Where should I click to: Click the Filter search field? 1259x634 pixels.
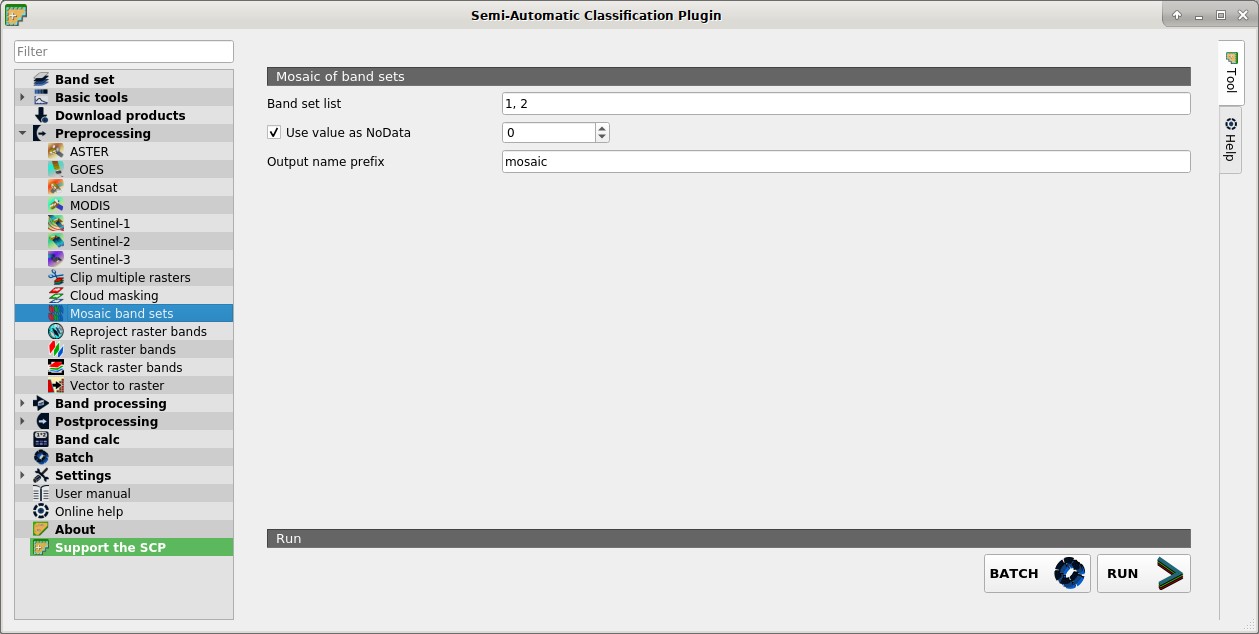point(124,51)
